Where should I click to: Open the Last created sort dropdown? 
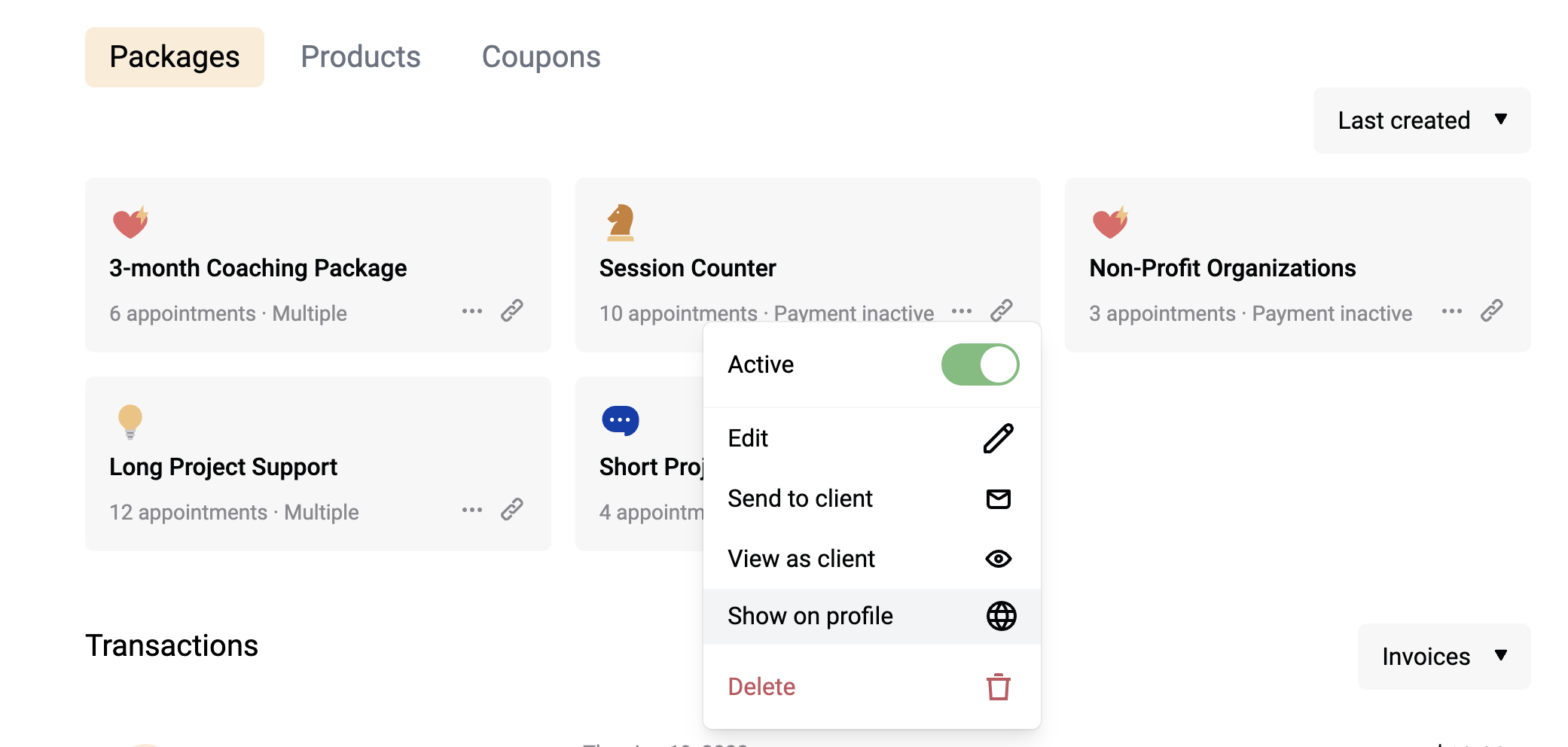point(1422,120)
